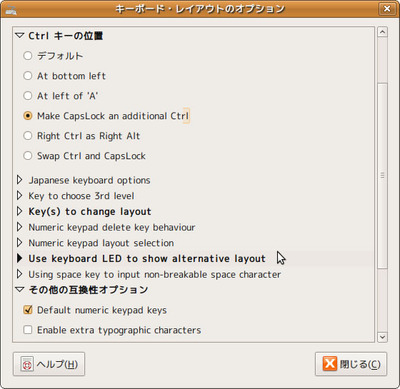Click the keyboard icon in title bar
The image size is (400, 389).
coord(11,10)
